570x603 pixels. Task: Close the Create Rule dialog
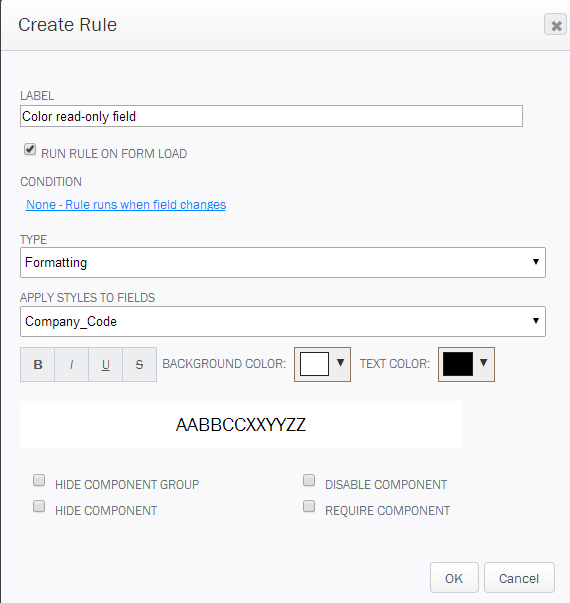pyautogui.click(x=555, y=25)
